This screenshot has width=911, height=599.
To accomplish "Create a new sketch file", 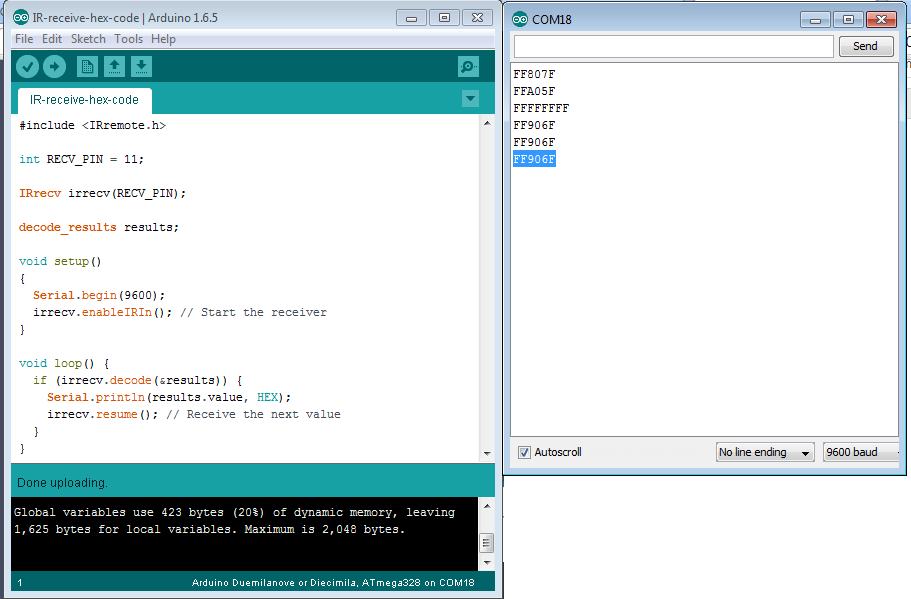I will tap(87, 67).
